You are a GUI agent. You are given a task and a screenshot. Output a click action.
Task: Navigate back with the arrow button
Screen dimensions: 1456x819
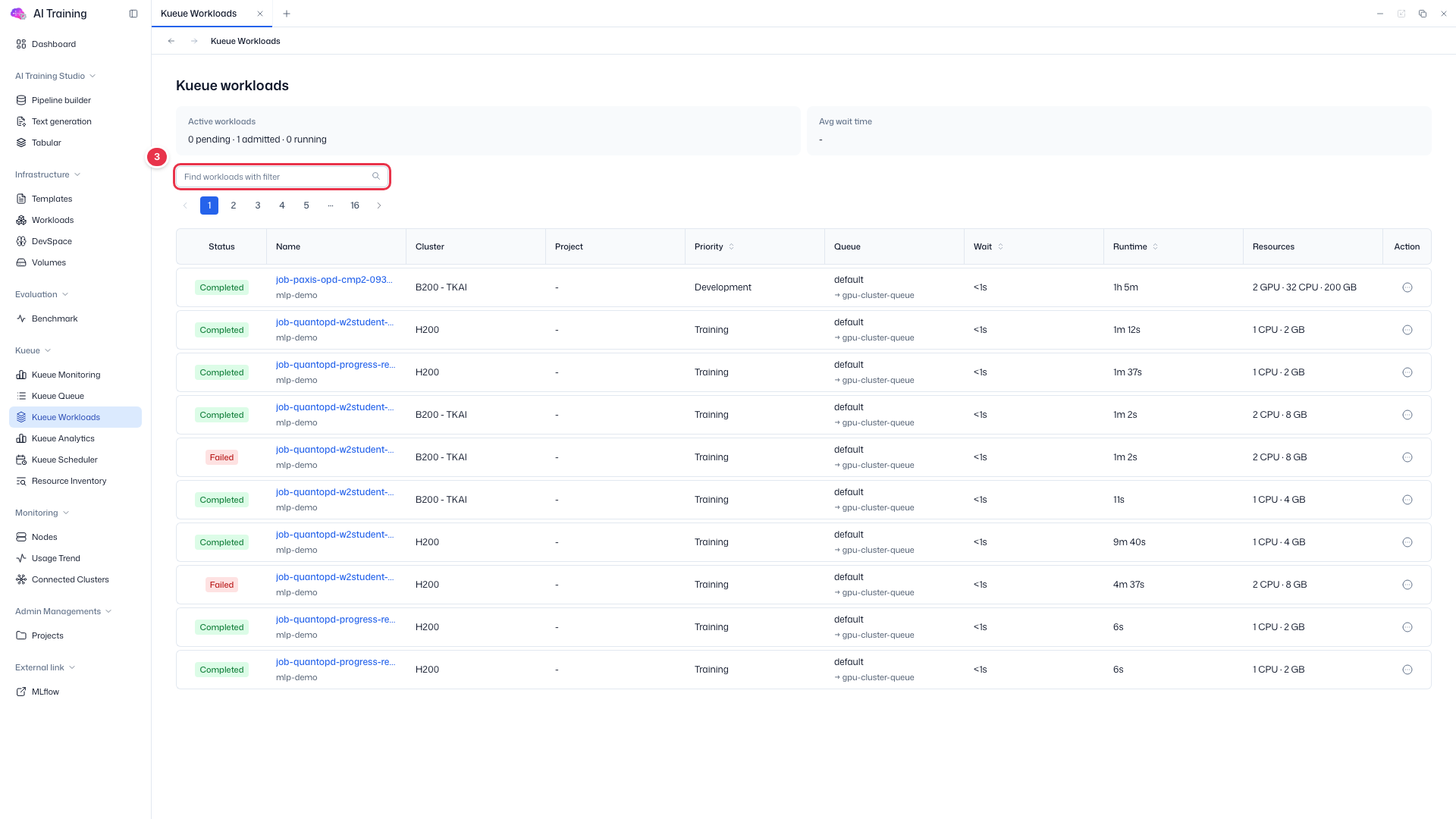pos(171,41)
